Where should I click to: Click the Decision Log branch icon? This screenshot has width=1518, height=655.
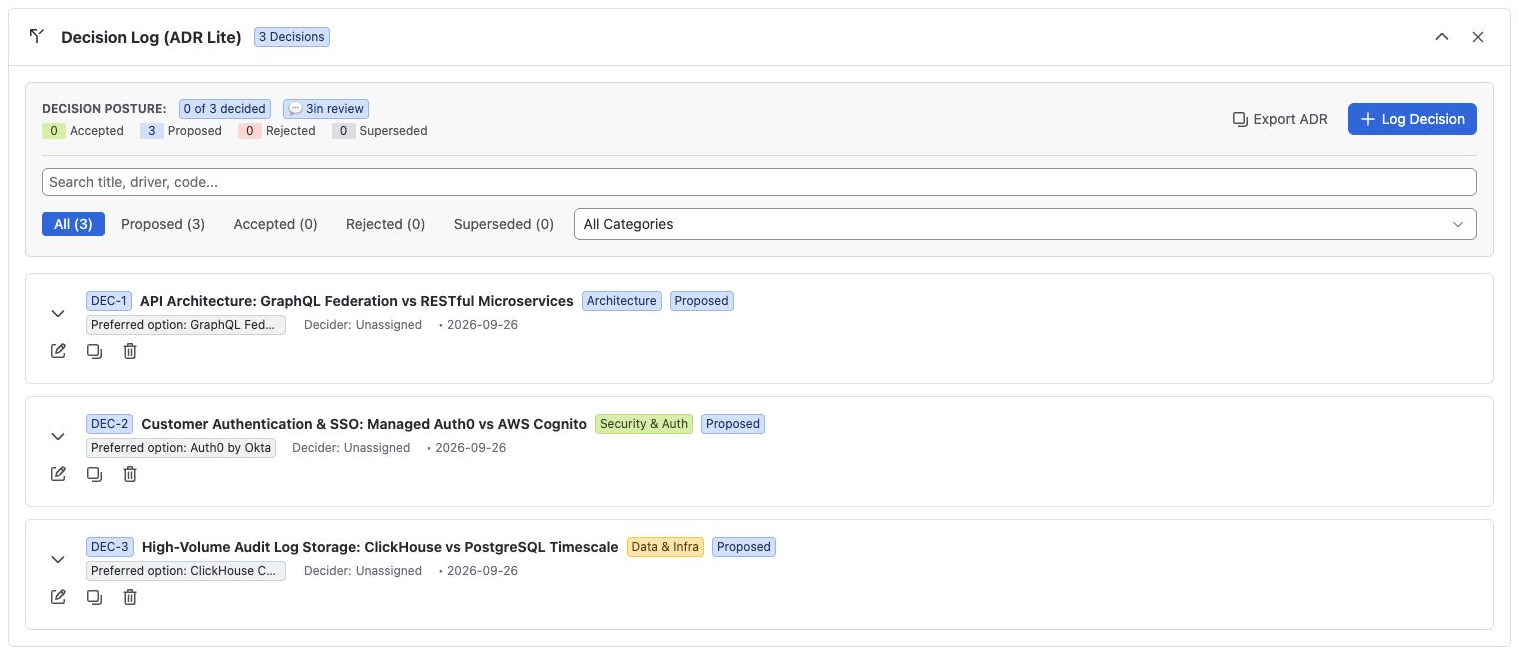click(37, 37)
